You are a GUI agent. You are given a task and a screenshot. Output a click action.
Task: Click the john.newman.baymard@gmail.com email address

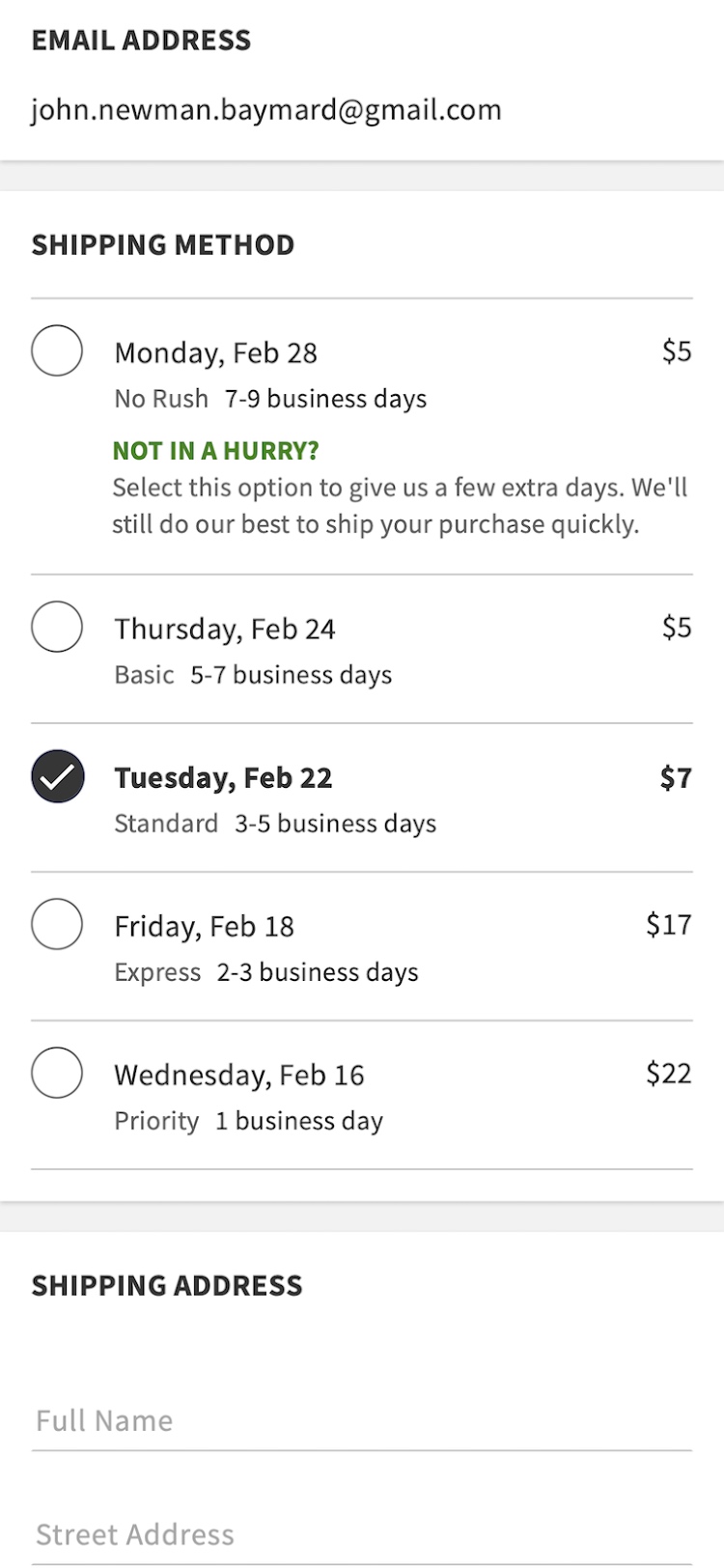click(x=265, y=110)
